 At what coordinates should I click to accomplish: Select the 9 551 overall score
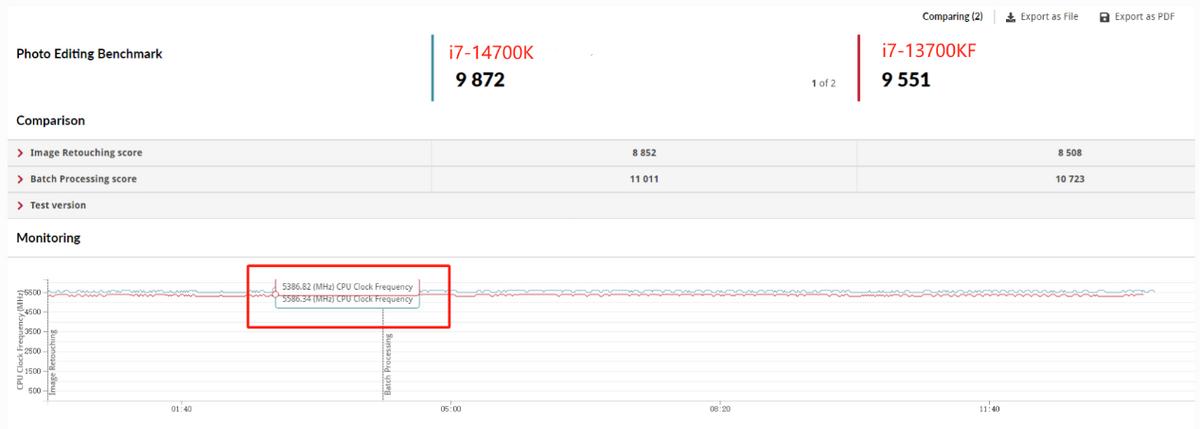[x=906, y=80]
